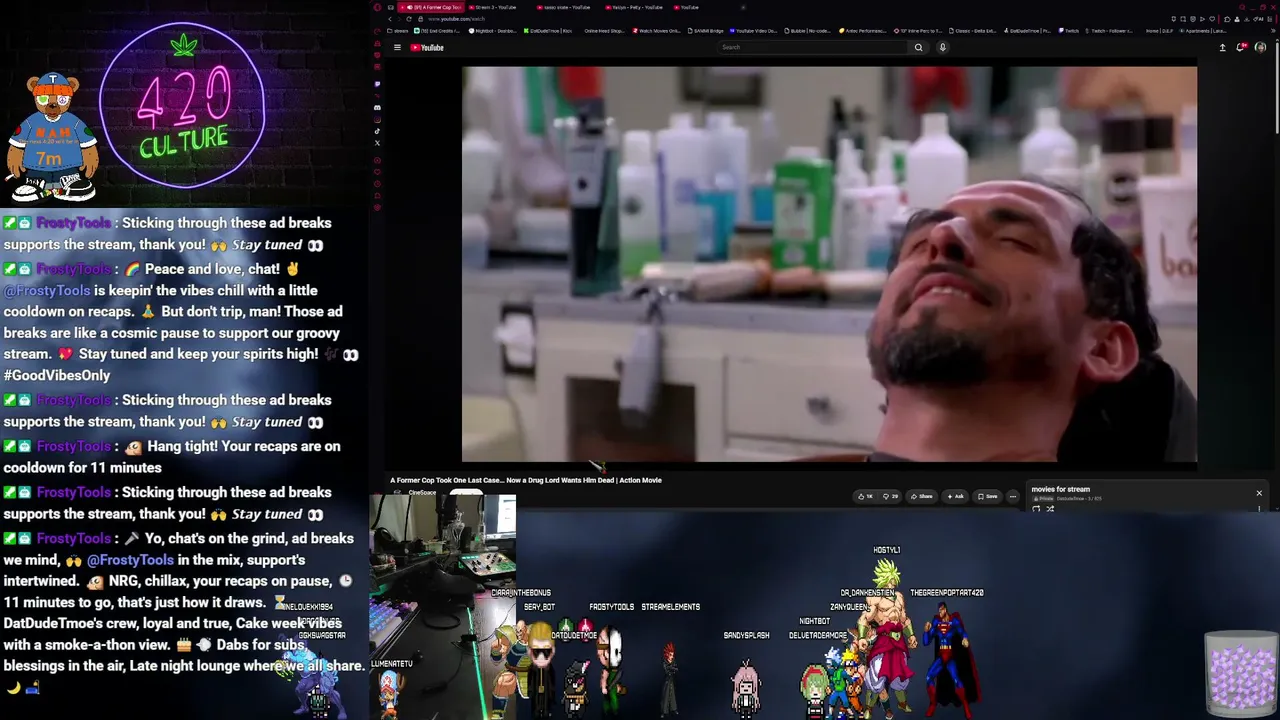Save the video with Save button
This screenshot has height=720, width=1280.
[x=988, y=496]
